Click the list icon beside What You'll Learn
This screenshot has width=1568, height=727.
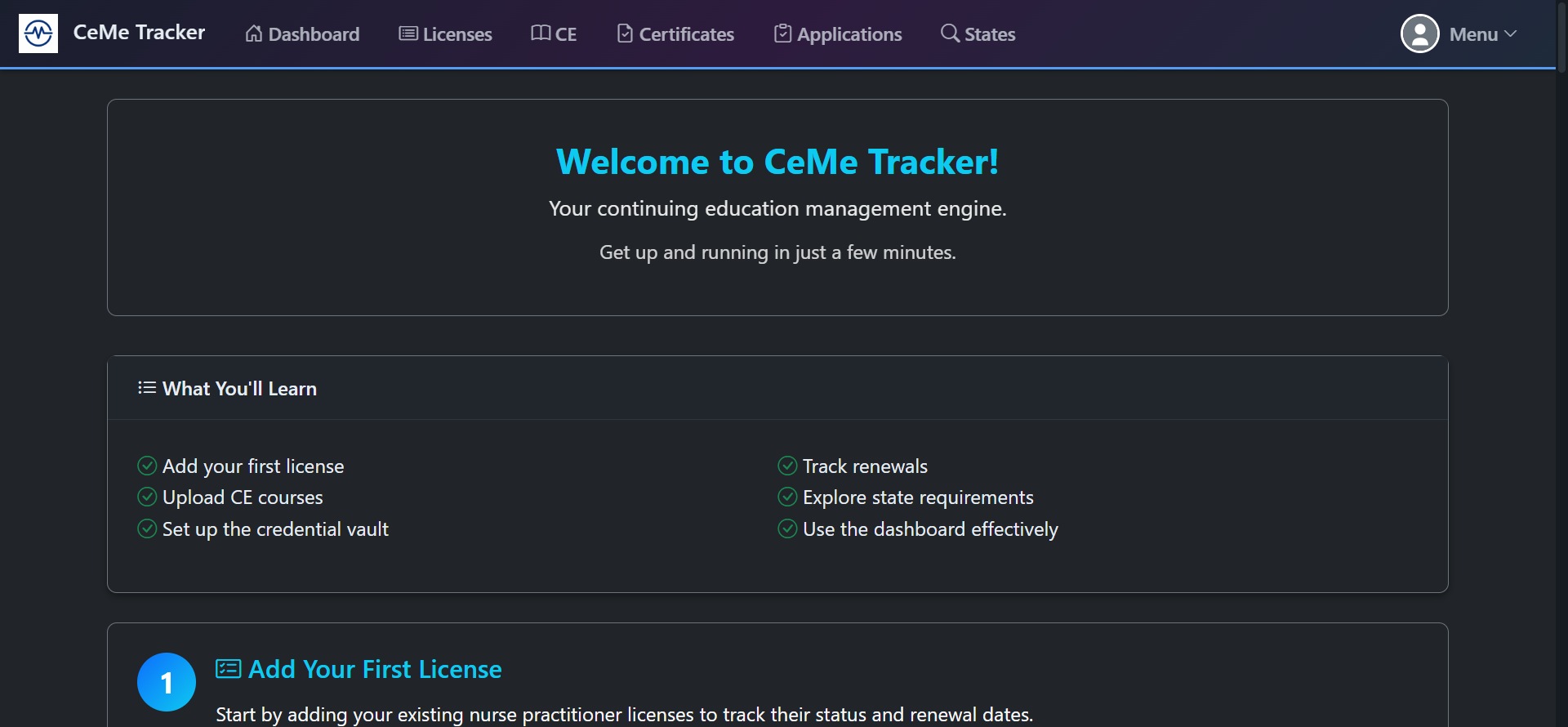(x=147, y=388)
